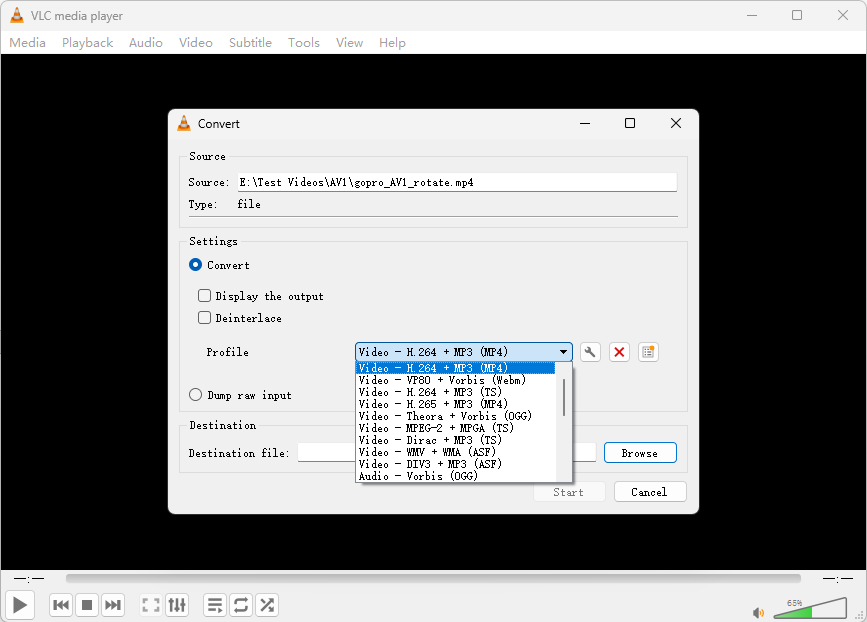The width and height of the screenshot is (867, 622).
Task: Click VLC cone icon in main title bar
Action: [x=17, y=15]
